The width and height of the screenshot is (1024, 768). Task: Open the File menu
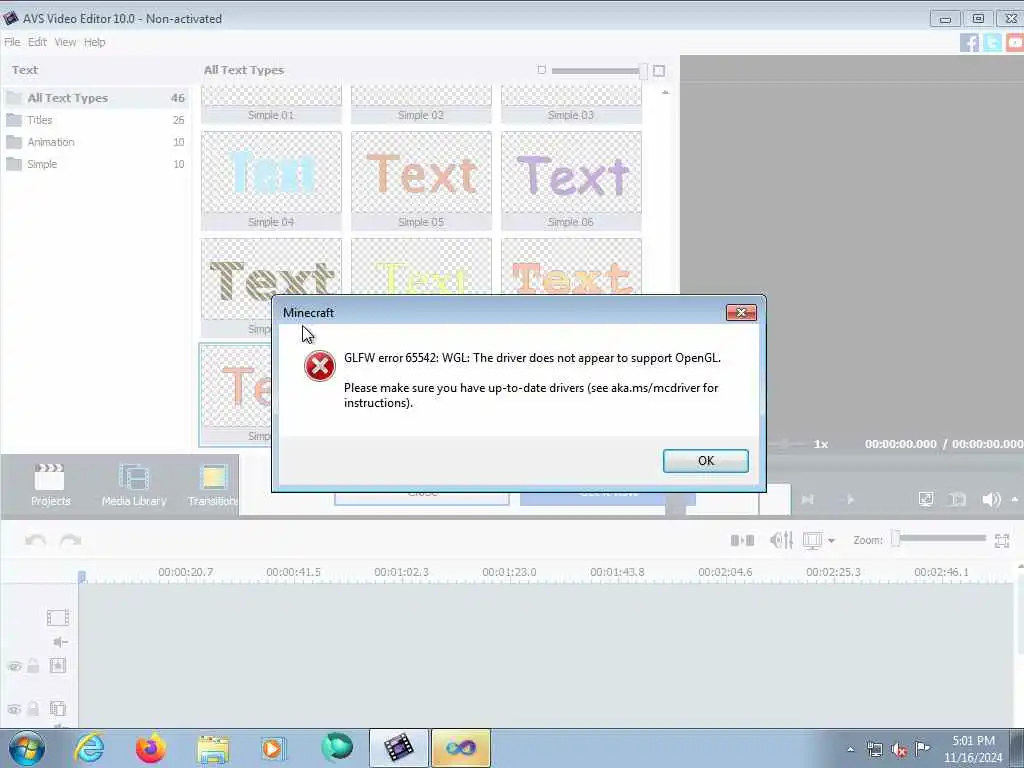click(x=12, y=42)
